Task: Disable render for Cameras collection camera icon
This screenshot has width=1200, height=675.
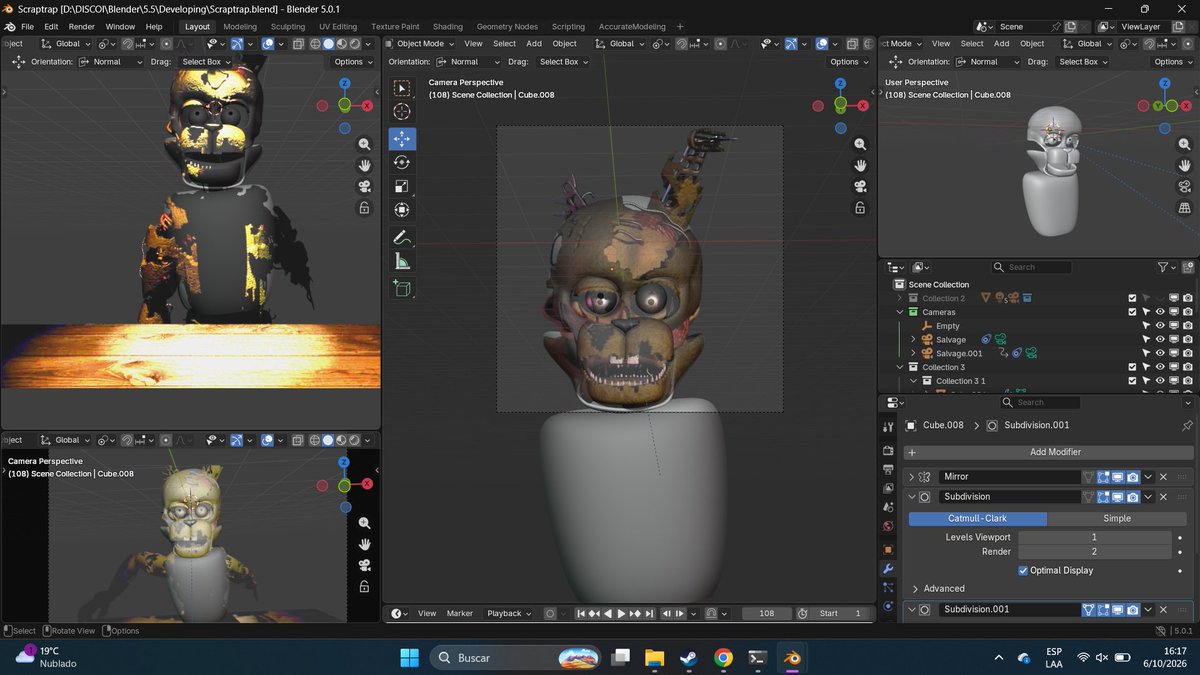Action: click(1187, 312)
